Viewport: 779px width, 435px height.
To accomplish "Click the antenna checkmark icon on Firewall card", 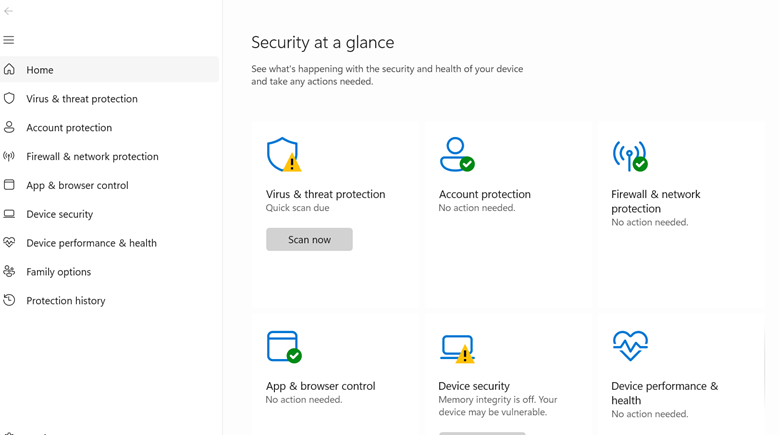I will 630,156.
